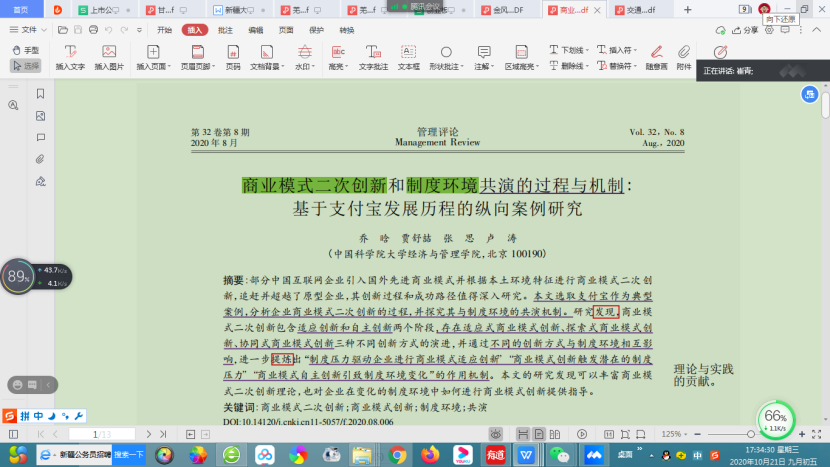Open the Shape Annotation (形状批注) dropdown
The width and height of the screenshot is (830, 467).
pos(446,57)
